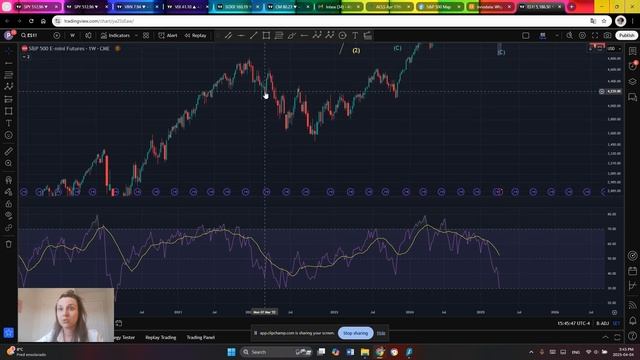Viewport: 640px width, 360px height.
Task: Open notifications bell in right sidebar
Action: pyautogui.click(x=632, y=320)
